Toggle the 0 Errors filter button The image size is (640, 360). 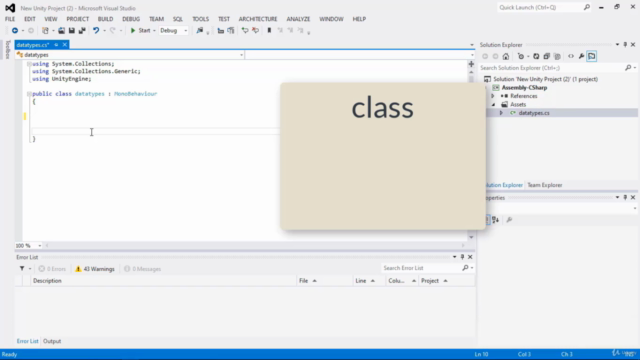(x=52, y=269)
